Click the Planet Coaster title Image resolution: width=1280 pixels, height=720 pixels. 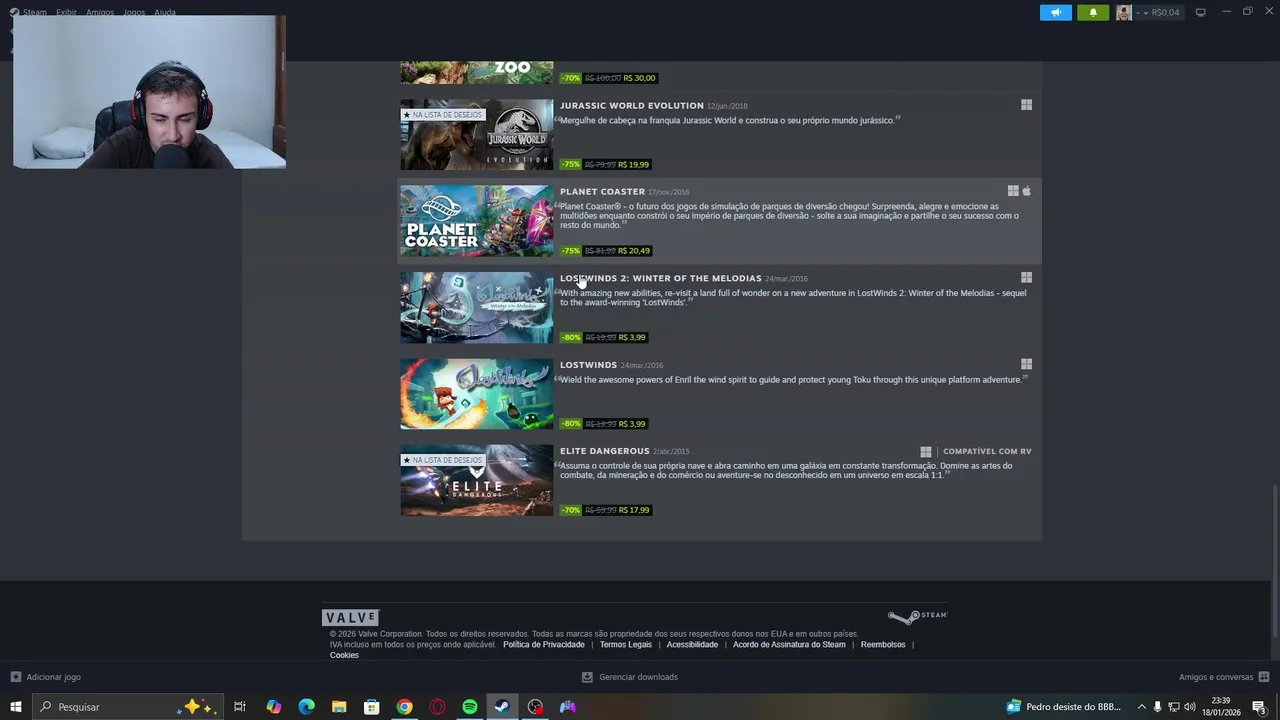[x=602, y=191]
